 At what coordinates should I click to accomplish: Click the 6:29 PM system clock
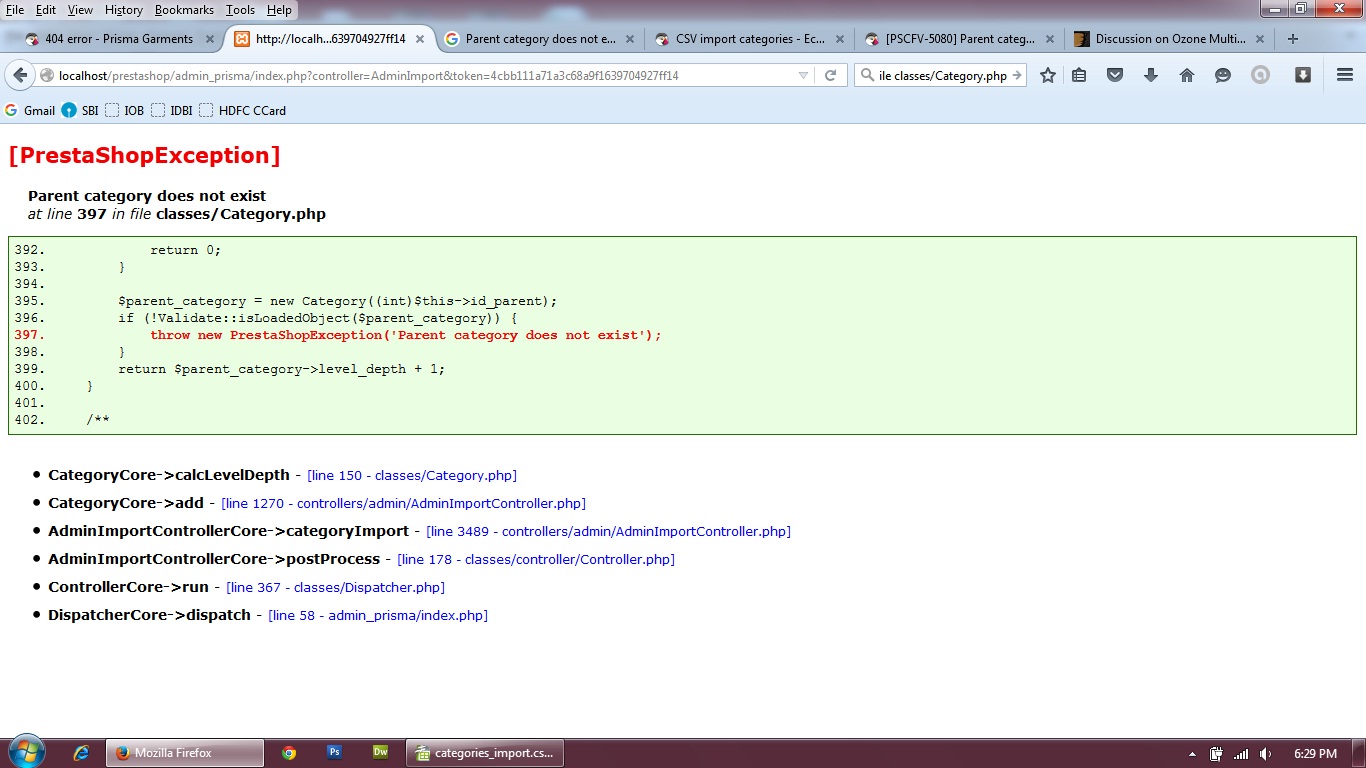tap(1315, 754)
